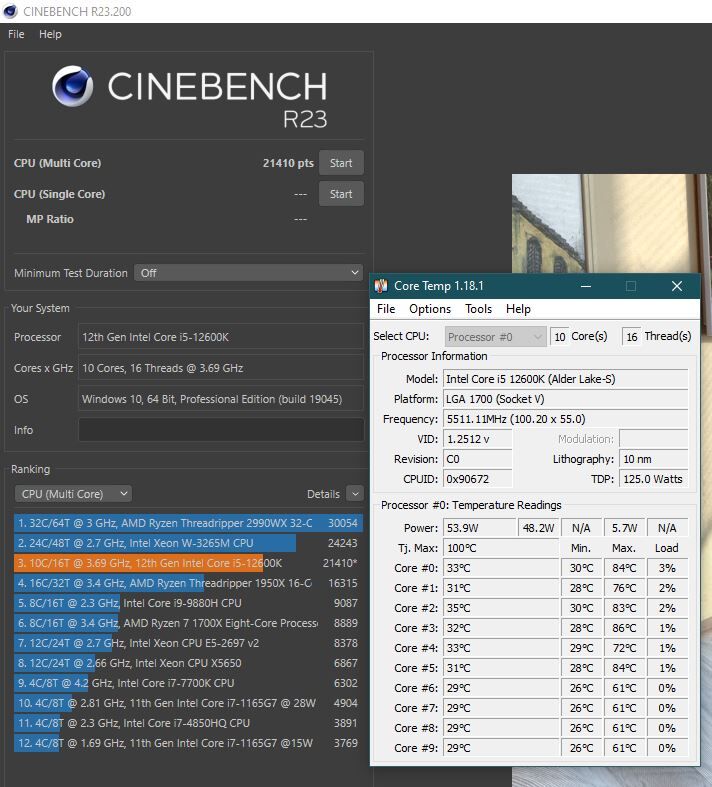Select ranking row Intel Xeon W-3265M
This screenshot has width=712, height=787.
[x=188, y=543]
